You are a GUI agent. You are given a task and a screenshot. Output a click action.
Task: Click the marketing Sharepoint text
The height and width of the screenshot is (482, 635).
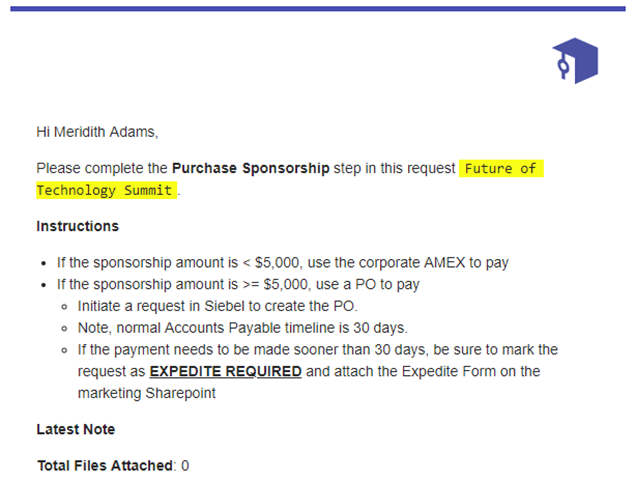[x=147, y=393]
